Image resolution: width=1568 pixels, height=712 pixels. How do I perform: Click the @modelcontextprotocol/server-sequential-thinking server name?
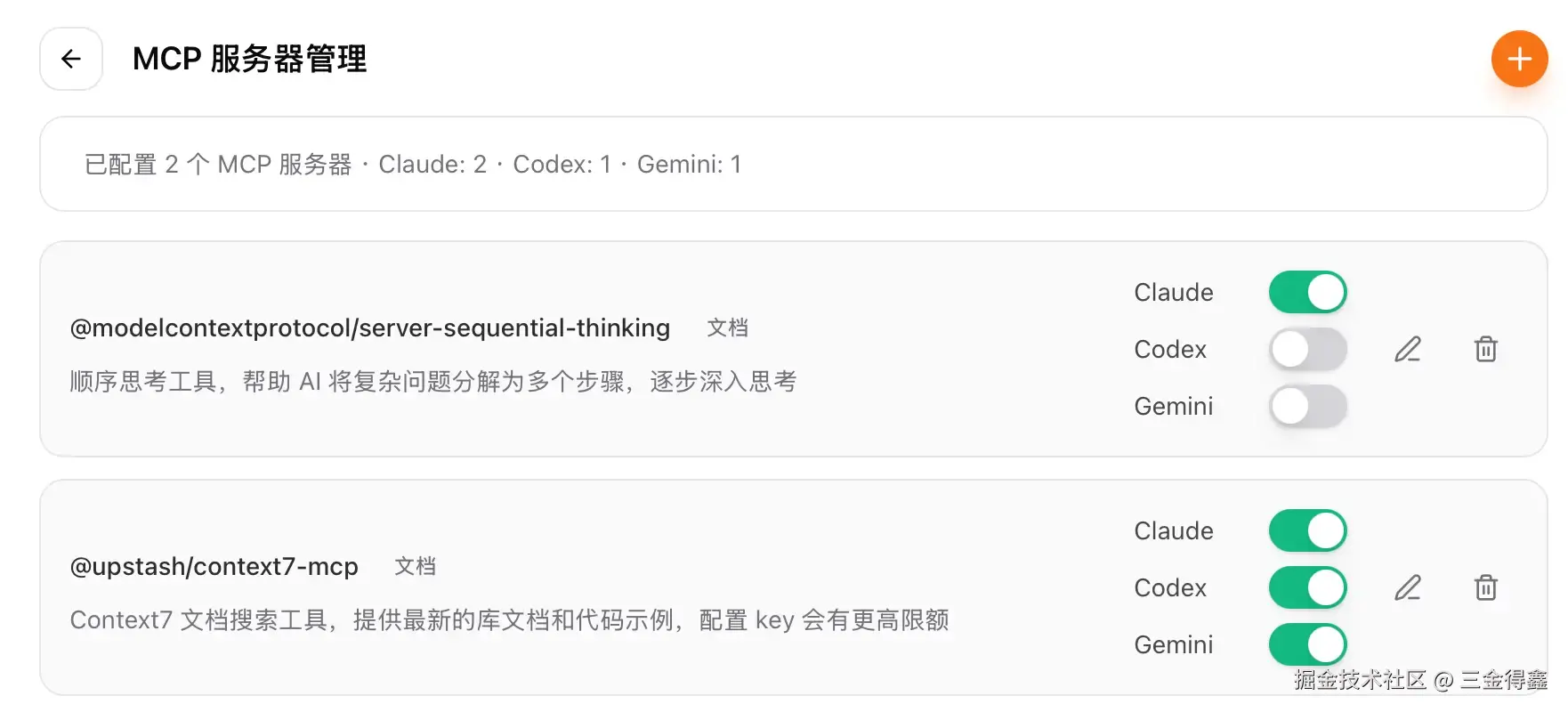[369, 328]
